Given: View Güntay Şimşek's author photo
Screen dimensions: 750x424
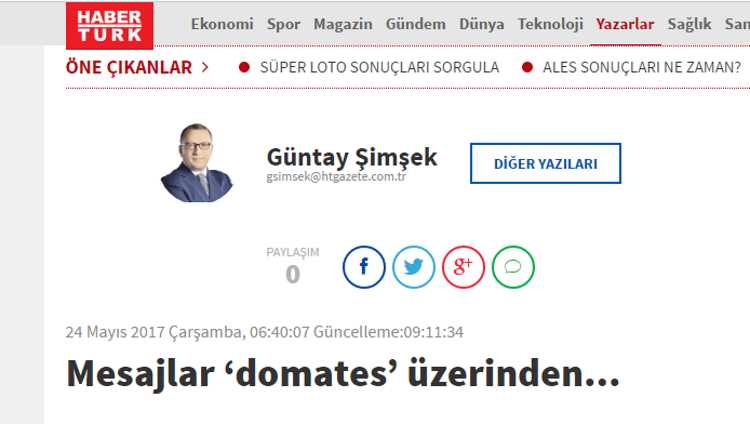Looking at the screenshot, I should pos(197,163).
